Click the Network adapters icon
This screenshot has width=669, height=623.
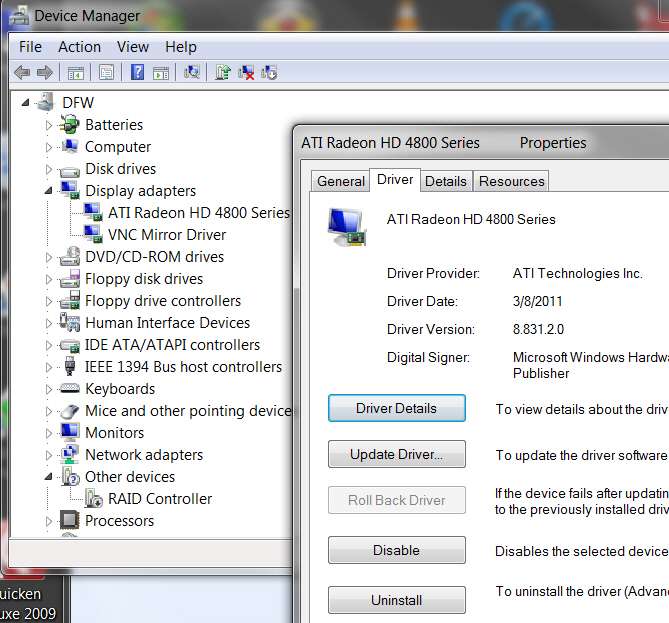[70, 454]
